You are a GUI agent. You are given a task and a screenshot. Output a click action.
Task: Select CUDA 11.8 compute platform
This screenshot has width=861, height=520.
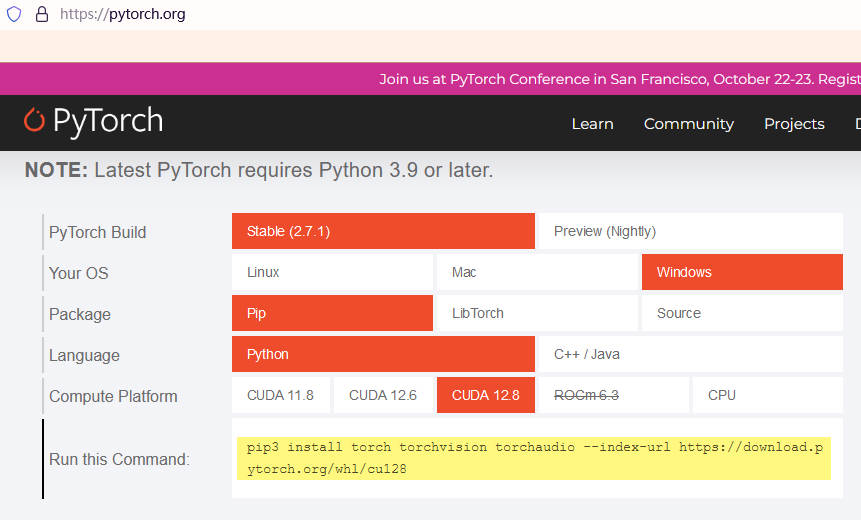tap(281, 395)
